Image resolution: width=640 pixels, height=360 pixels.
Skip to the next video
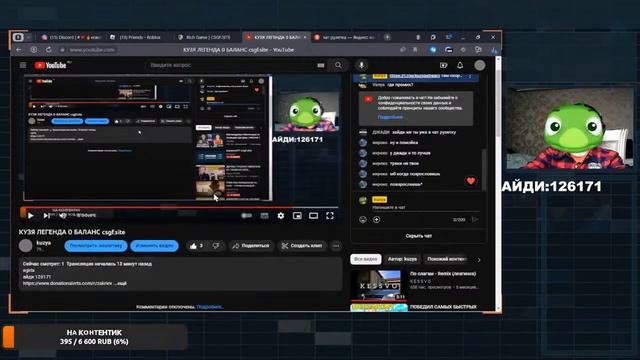pyautogui.click(x=46, y=216)
